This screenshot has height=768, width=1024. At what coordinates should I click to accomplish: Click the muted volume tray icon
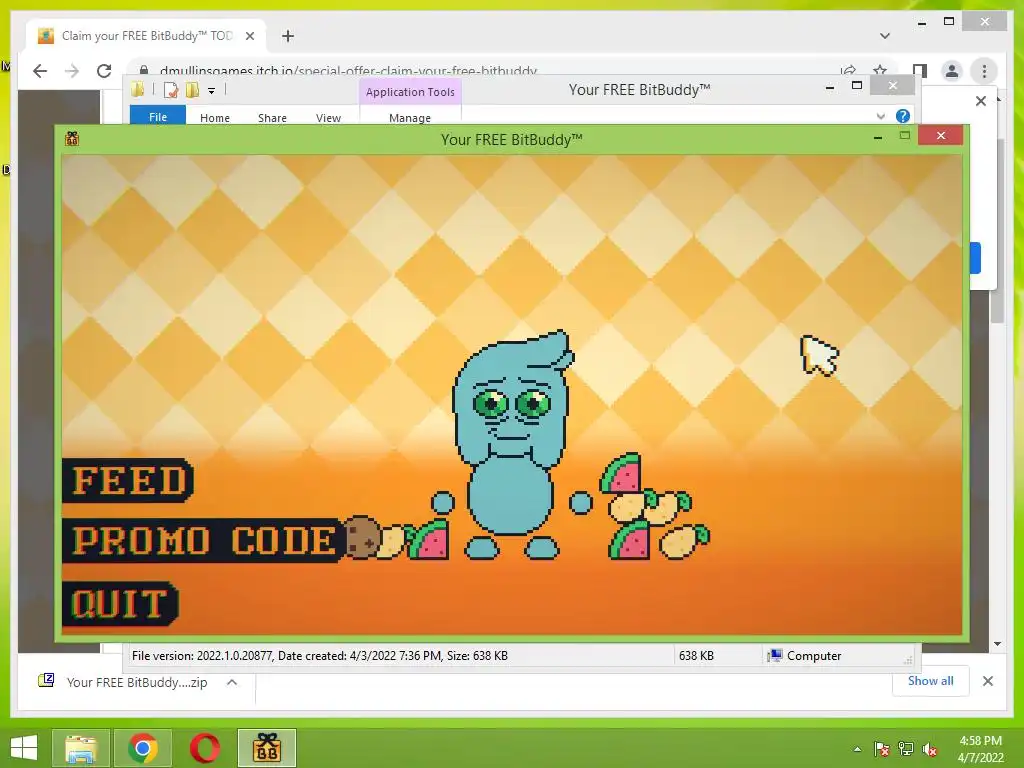(x=930, y=749)
